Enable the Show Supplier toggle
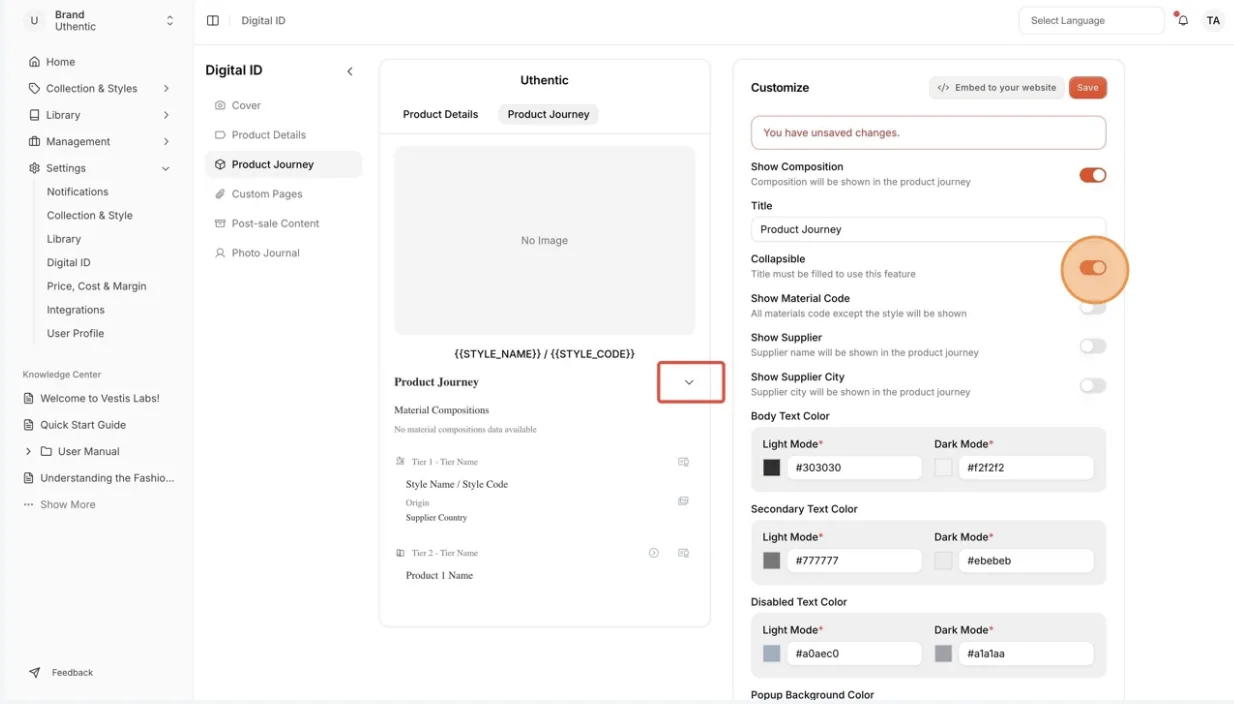This screenshot has height=704, width=1234. [x=1092, y=346]
